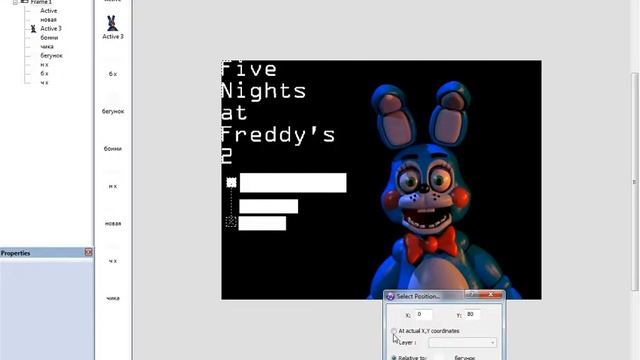Select 'бегунок' in the frame tree
Screen dimensions: 640x360
[51, 56]
